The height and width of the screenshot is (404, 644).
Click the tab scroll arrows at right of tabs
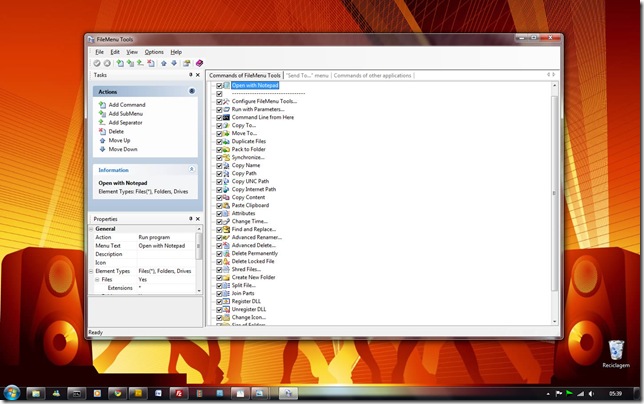(551, 75)
